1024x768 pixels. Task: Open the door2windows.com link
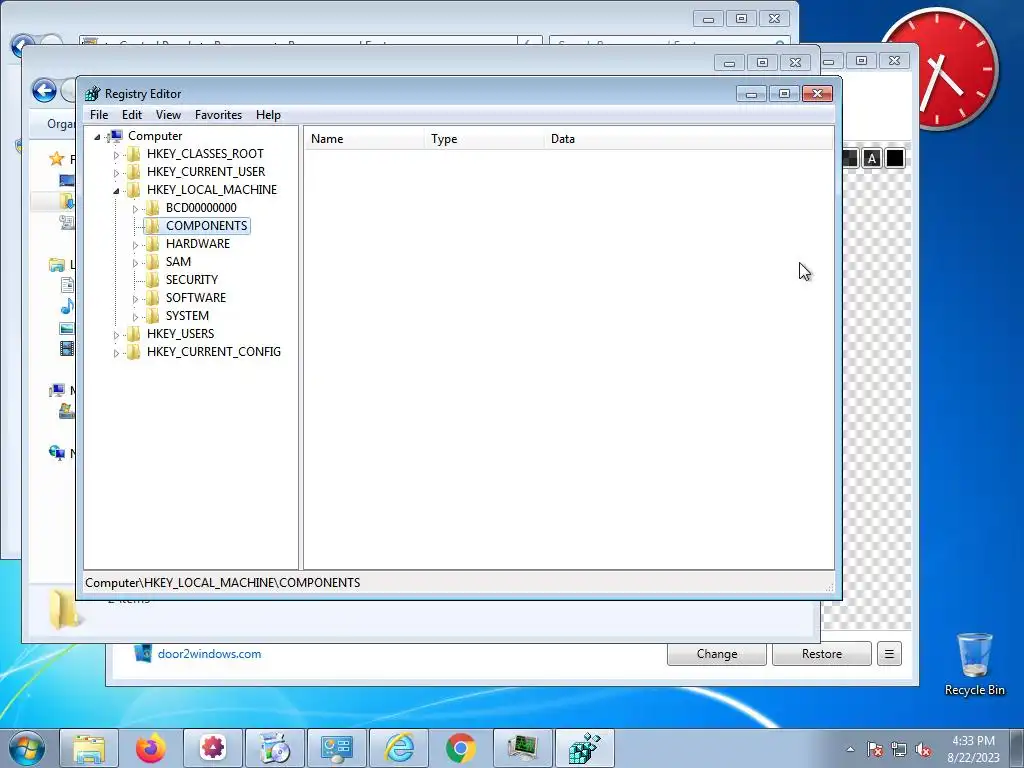point(209,654)
